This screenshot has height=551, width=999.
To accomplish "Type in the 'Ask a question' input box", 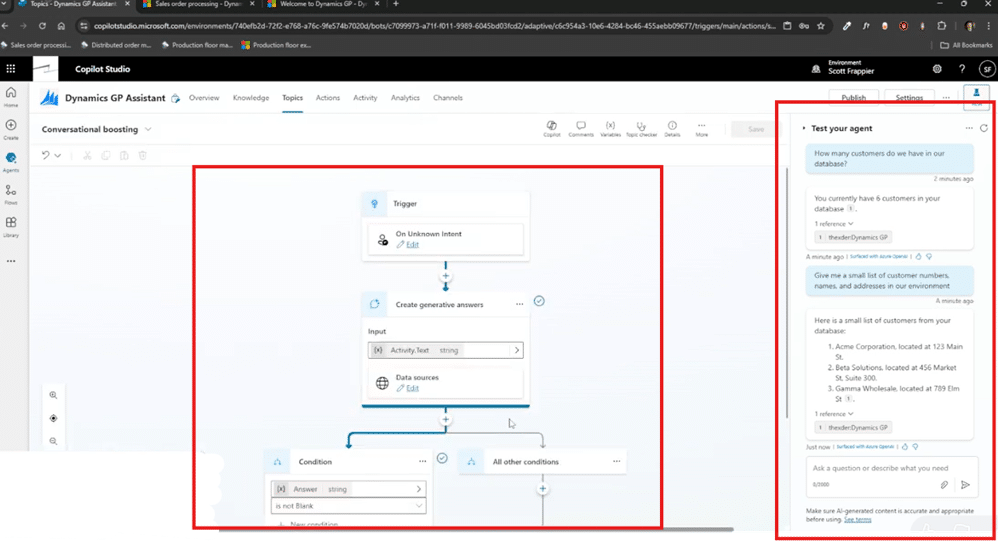I will point(880,468).
